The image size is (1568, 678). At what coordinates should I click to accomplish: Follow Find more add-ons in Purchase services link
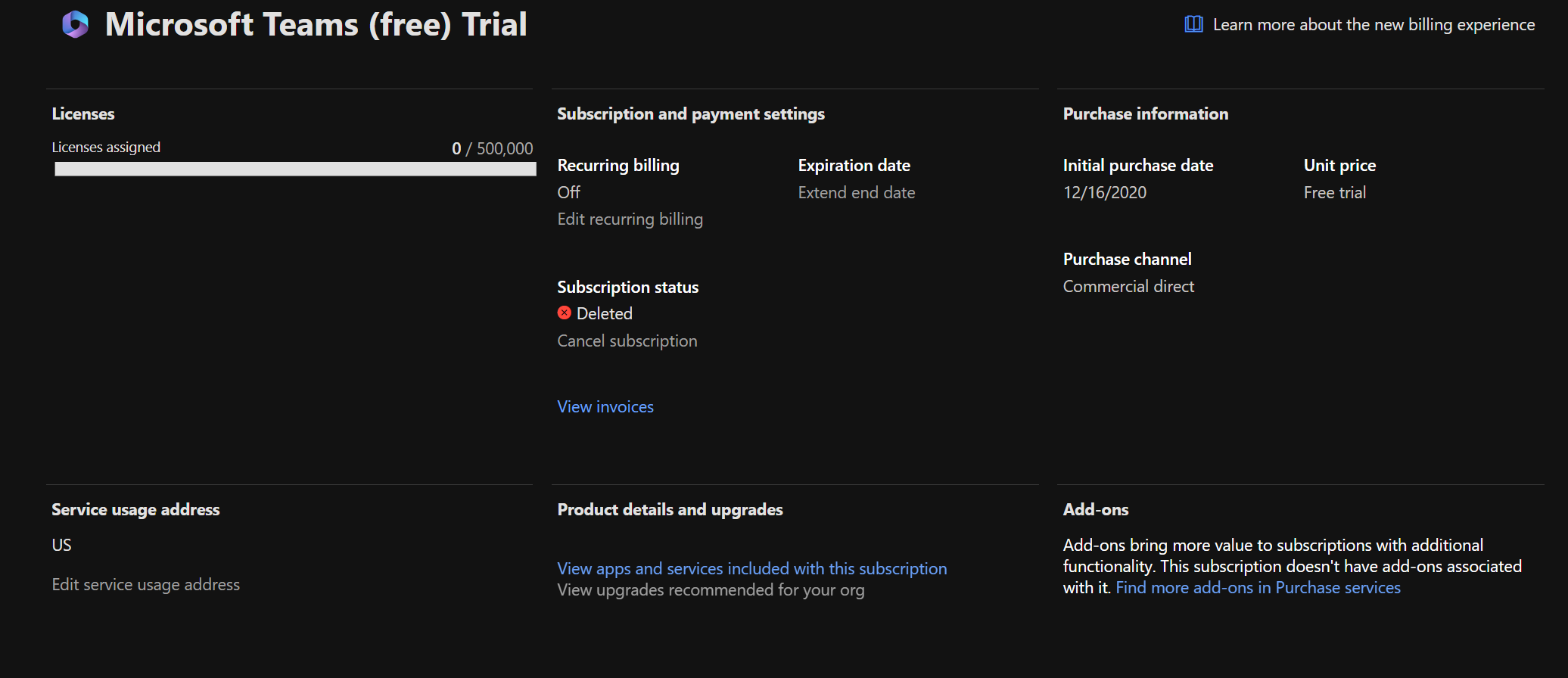click(1258, 587)
